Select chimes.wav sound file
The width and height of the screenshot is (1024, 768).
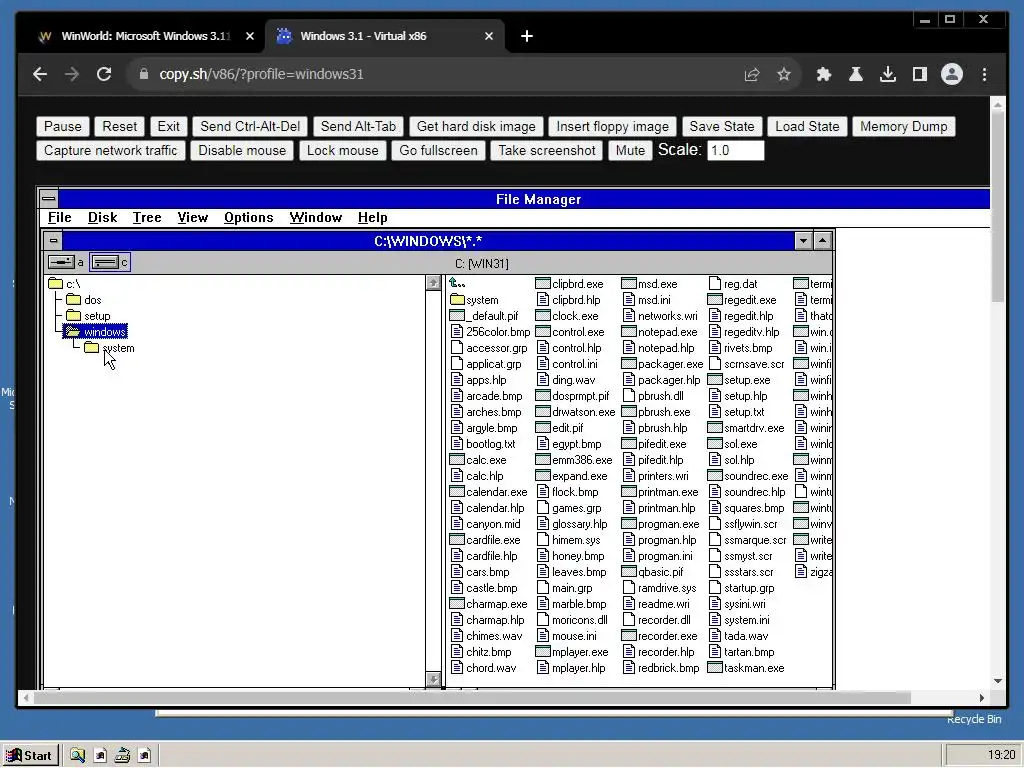tap(487, 636)
